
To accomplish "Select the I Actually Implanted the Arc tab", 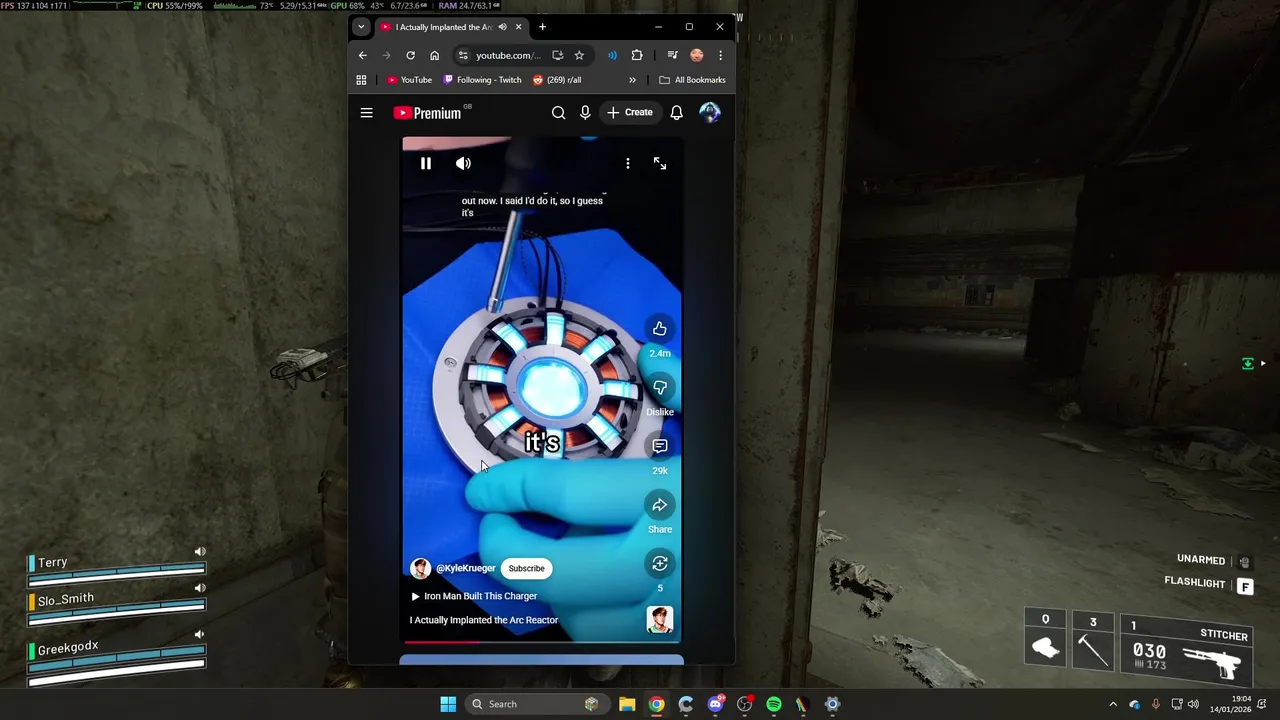I will tap(444, 27).
